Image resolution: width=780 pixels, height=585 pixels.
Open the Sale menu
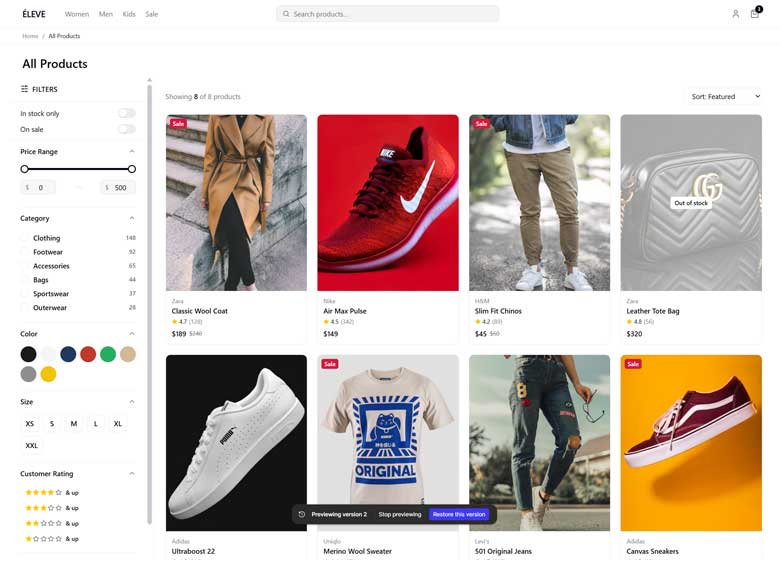coord(152,14)
